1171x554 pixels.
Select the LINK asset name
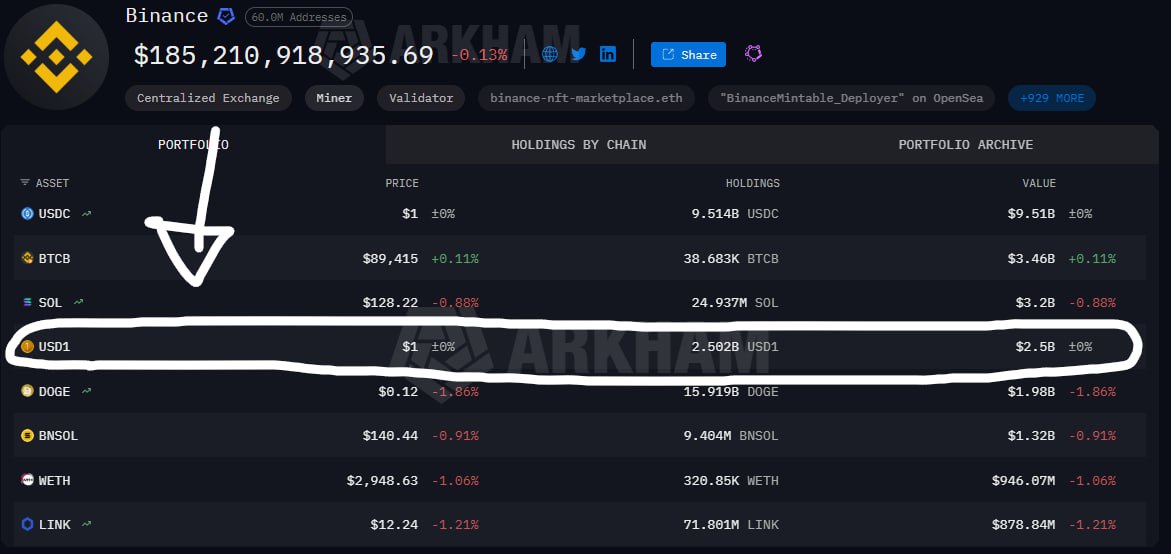click(55, 524)
